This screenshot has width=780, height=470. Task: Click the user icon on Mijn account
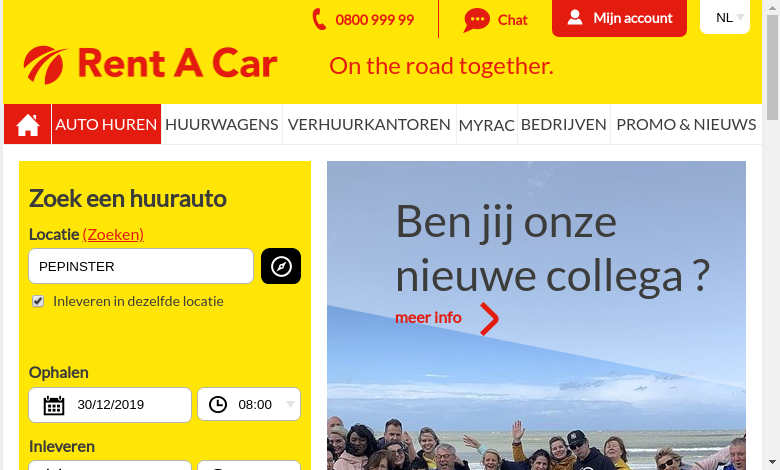point(575,18)
